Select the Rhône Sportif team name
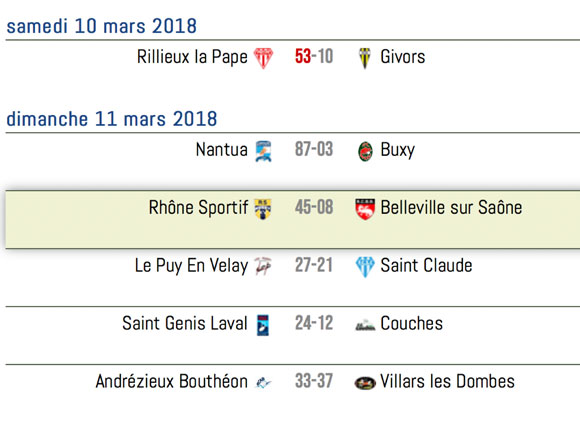 point(198,208)
